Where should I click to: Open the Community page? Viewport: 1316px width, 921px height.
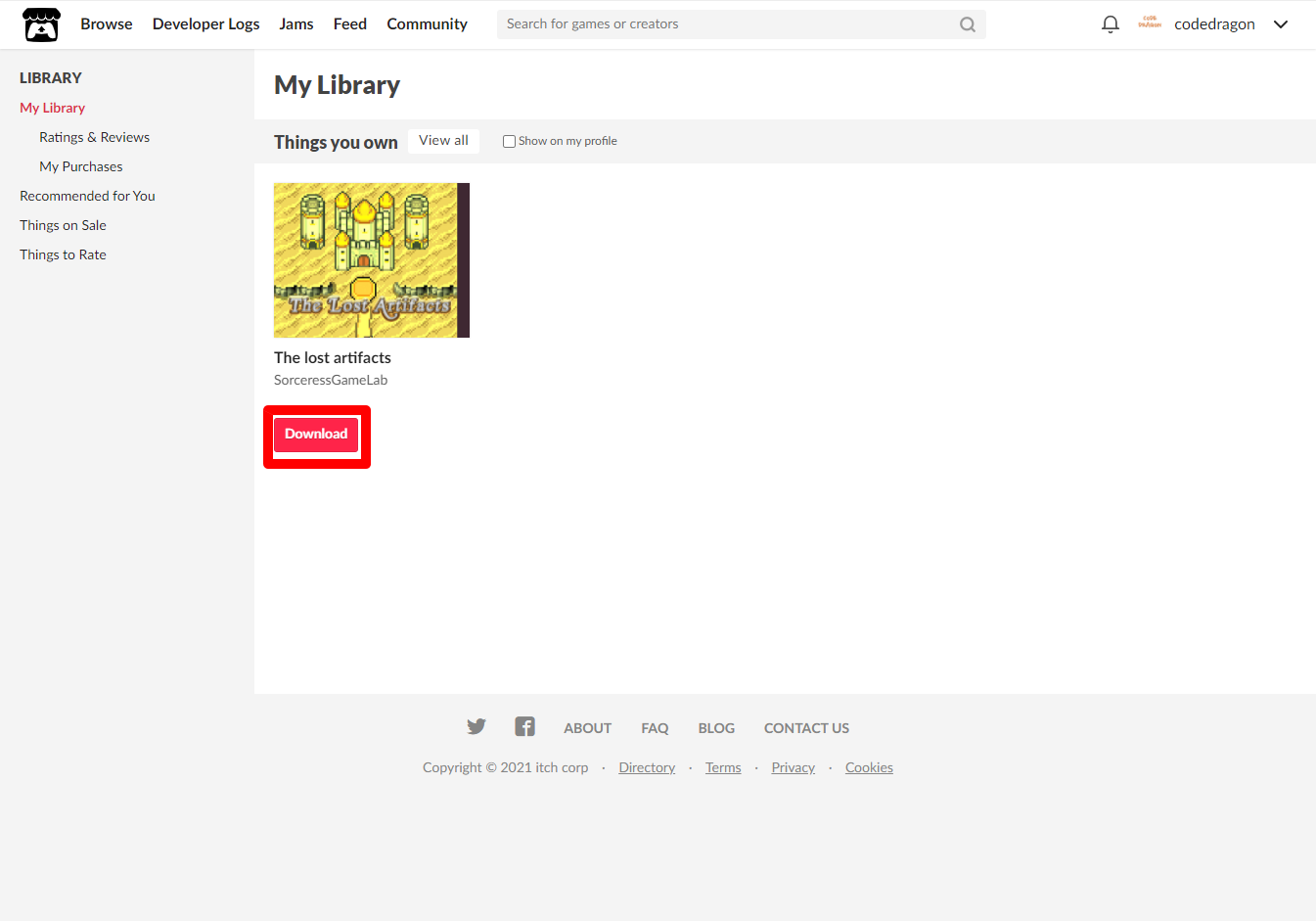point(427,23)
